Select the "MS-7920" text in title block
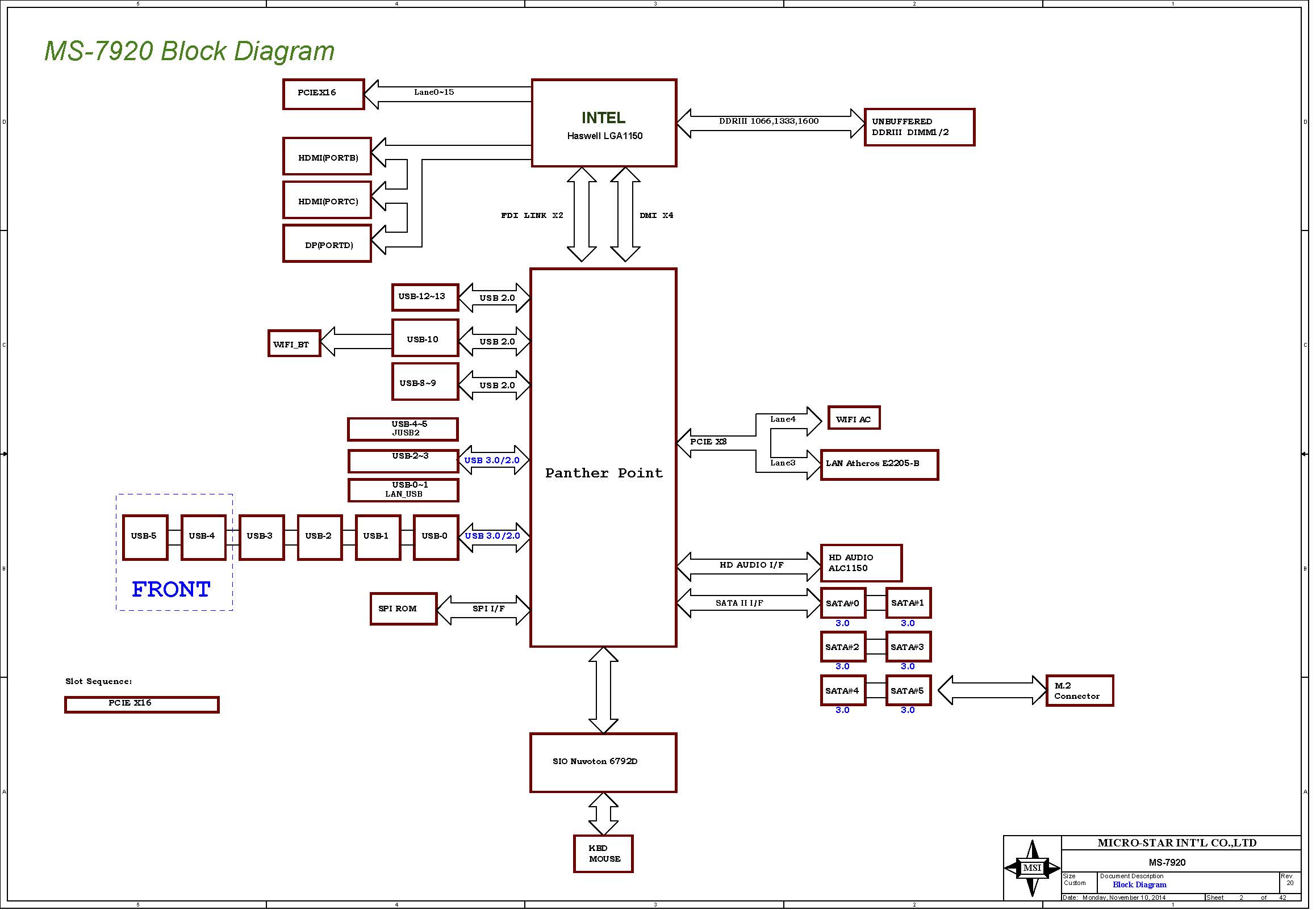The height and width of the screenshot is (910, 1316). coord(1167,863)
